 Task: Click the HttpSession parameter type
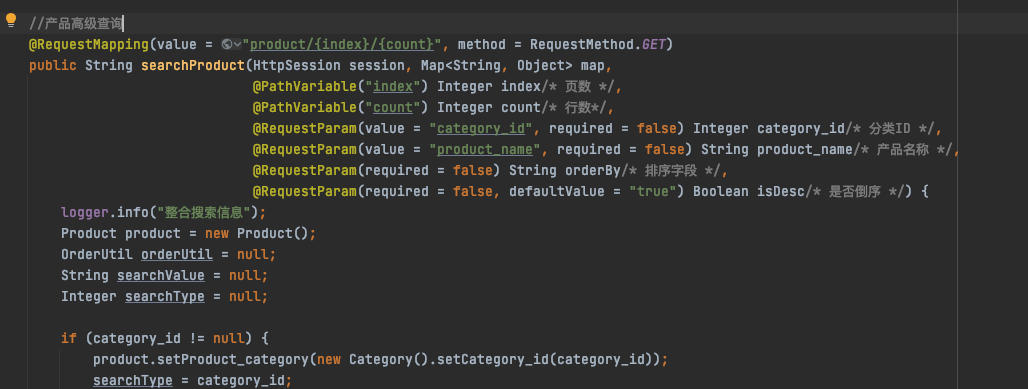click(x=297, y=66)
